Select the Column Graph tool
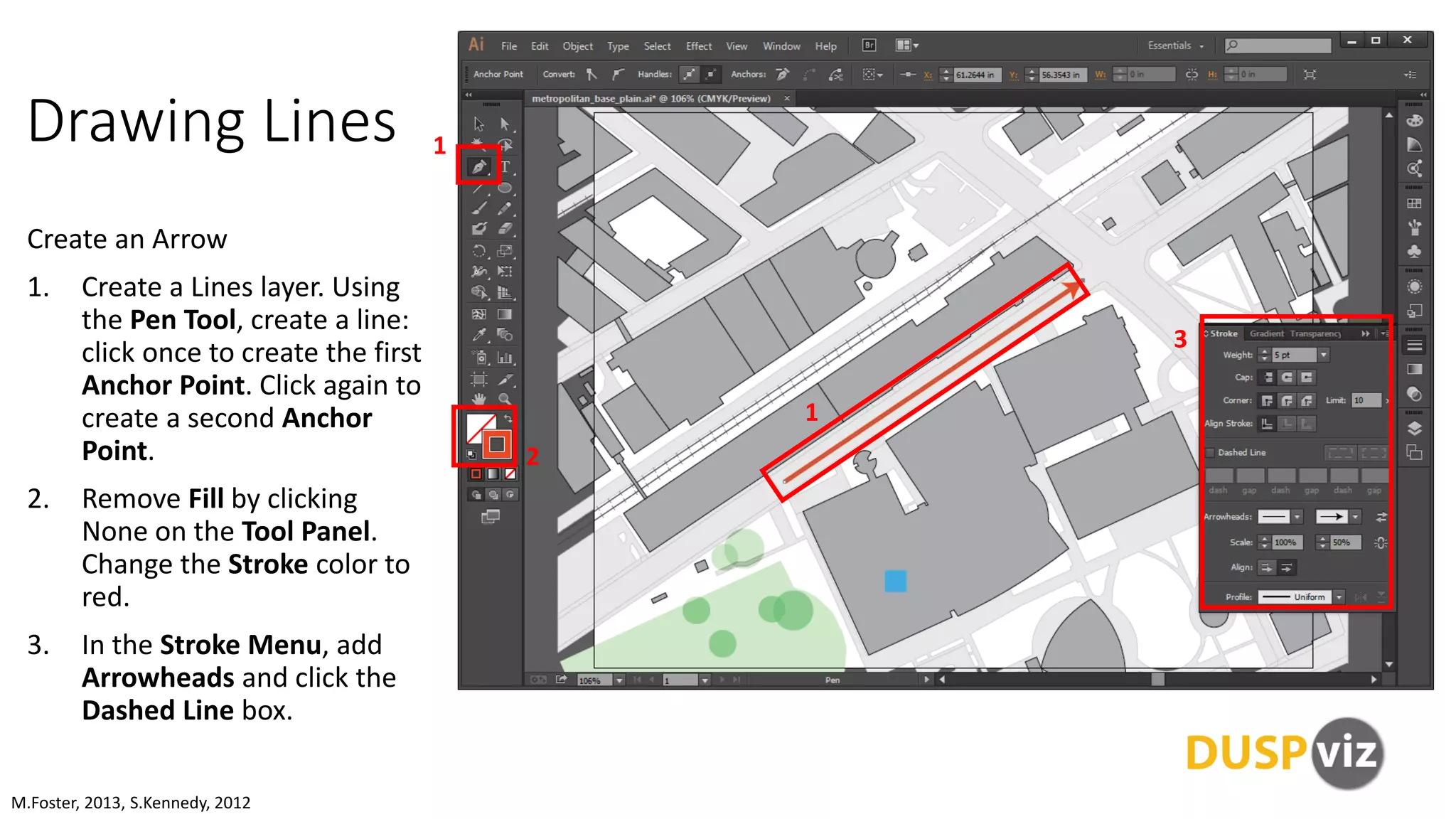Image resolution: width=1456 pixels, height=819 pixels. pyautogui.click(x=505, y=358)
